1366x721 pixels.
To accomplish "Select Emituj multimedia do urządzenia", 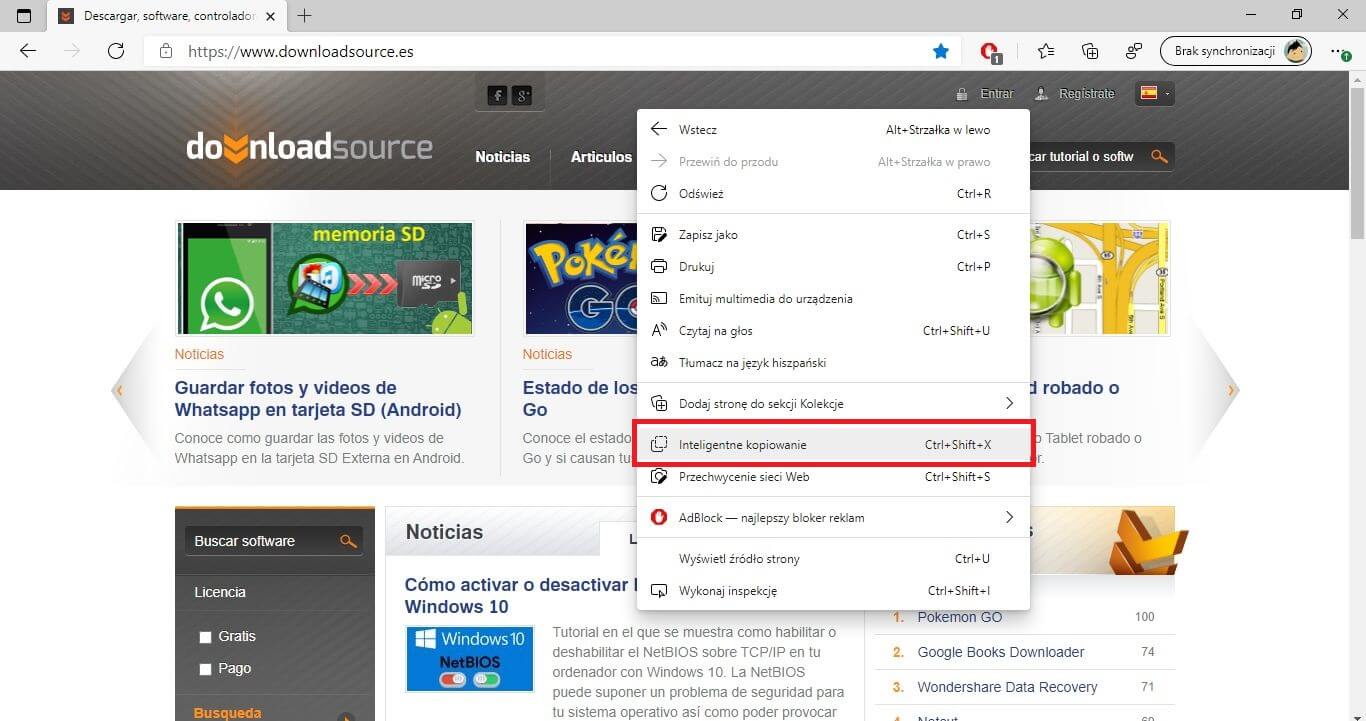I will pyautogui.click(x=833, y=299).
